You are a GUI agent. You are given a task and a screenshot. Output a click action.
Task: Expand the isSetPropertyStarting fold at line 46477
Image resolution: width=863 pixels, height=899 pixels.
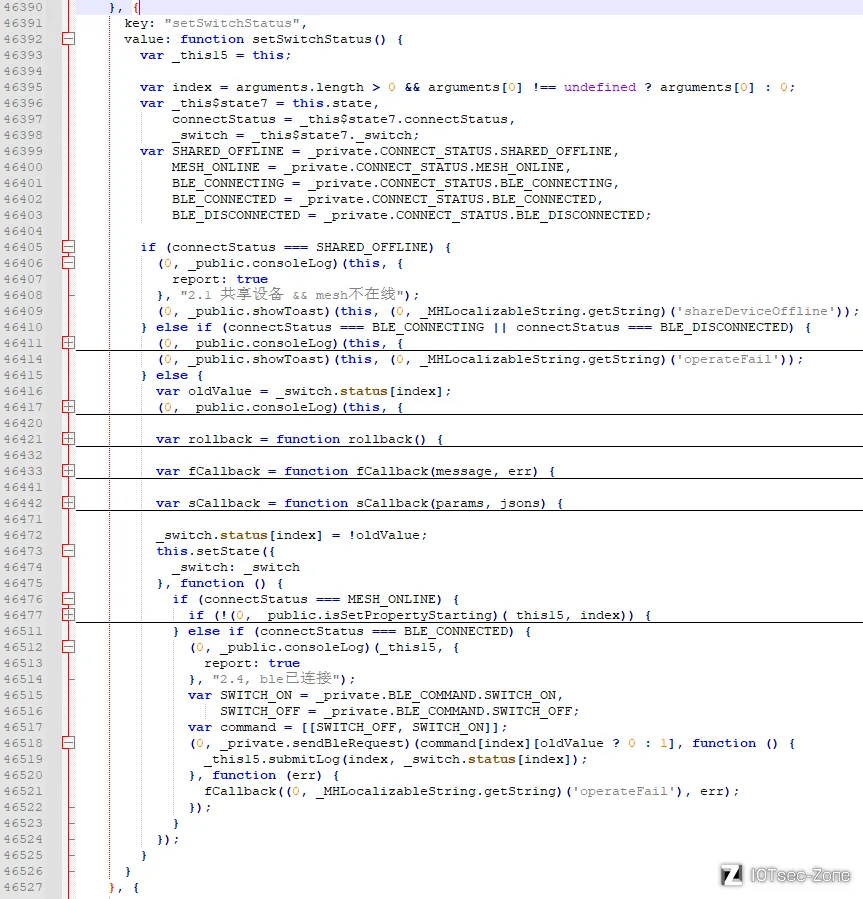click(x=68, y=615)
